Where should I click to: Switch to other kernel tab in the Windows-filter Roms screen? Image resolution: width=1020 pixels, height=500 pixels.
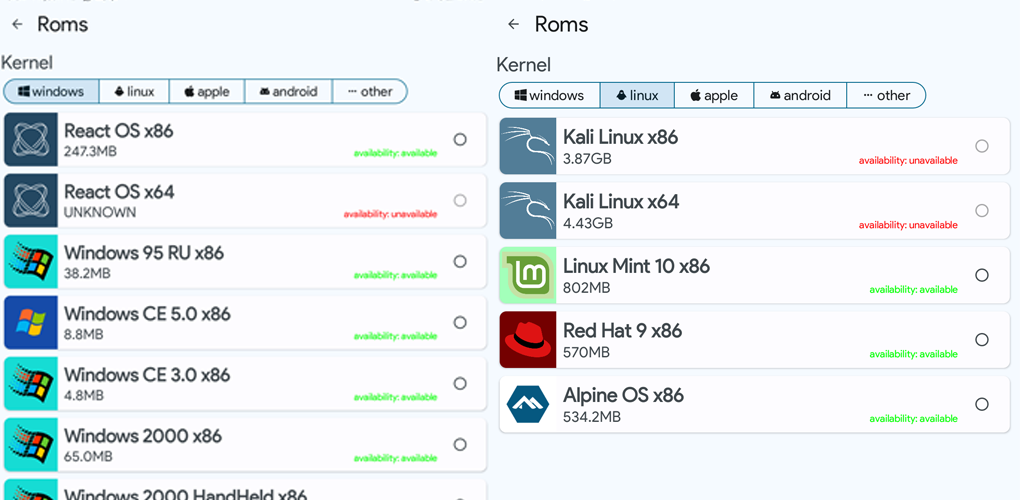click(x=369, y=92)
